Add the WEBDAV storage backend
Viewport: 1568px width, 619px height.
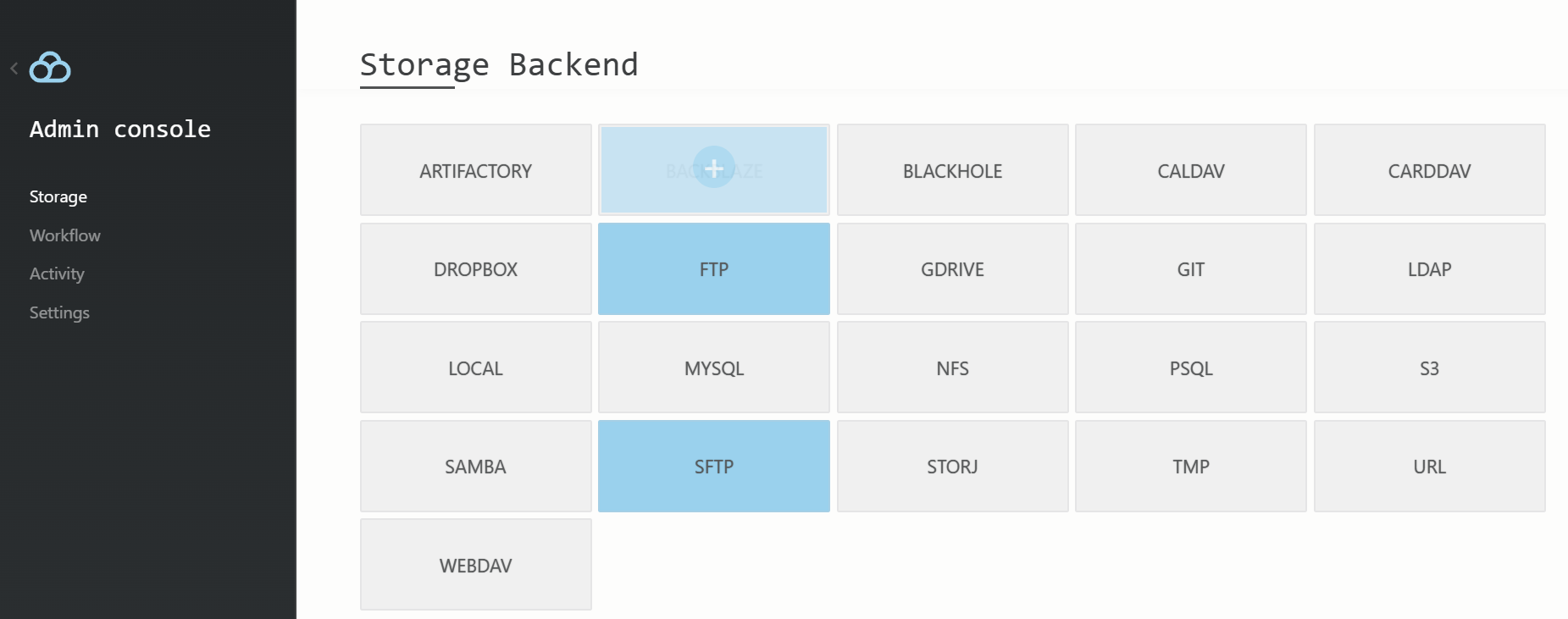point(475,566)
